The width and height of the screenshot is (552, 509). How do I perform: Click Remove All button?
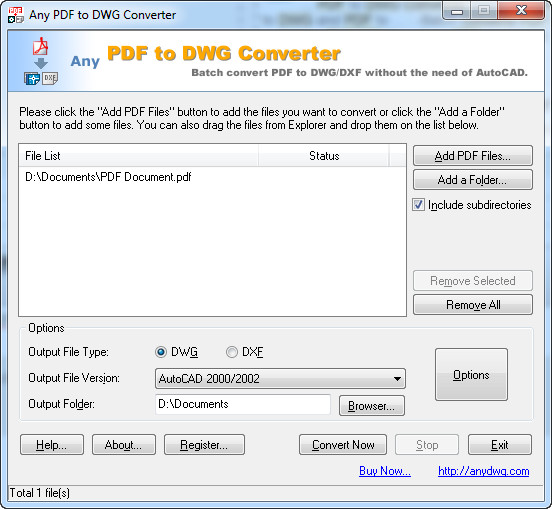[473, 304]
